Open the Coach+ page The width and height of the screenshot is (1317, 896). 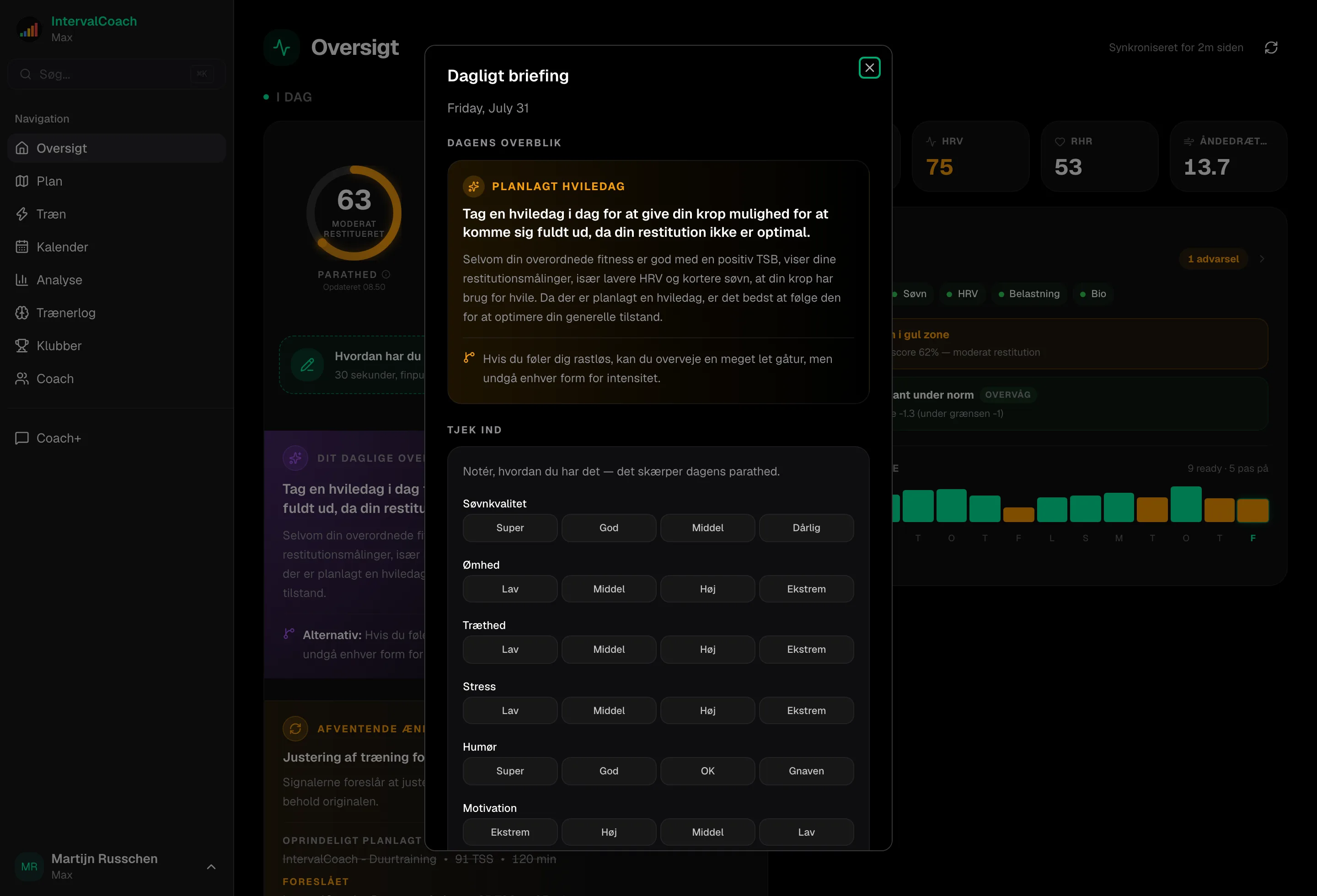coord(117,438)
